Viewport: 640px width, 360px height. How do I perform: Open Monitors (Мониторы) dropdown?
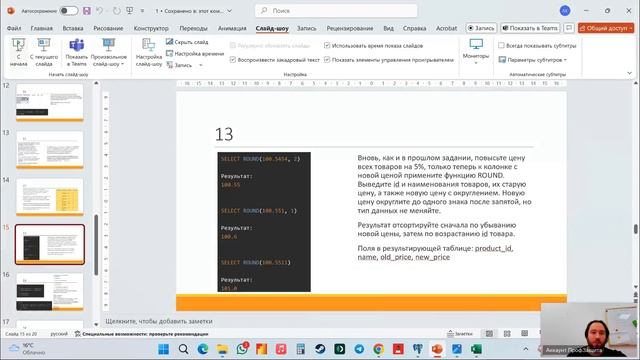pyautogui.click(x=476, y=52)
